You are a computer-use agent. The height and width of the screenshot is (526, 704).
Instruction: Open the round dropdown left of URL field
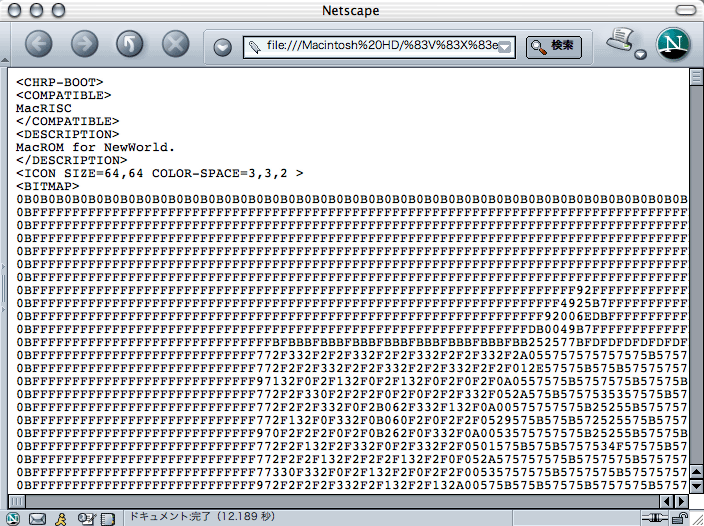pyautogui.click(x=222, y=47)
